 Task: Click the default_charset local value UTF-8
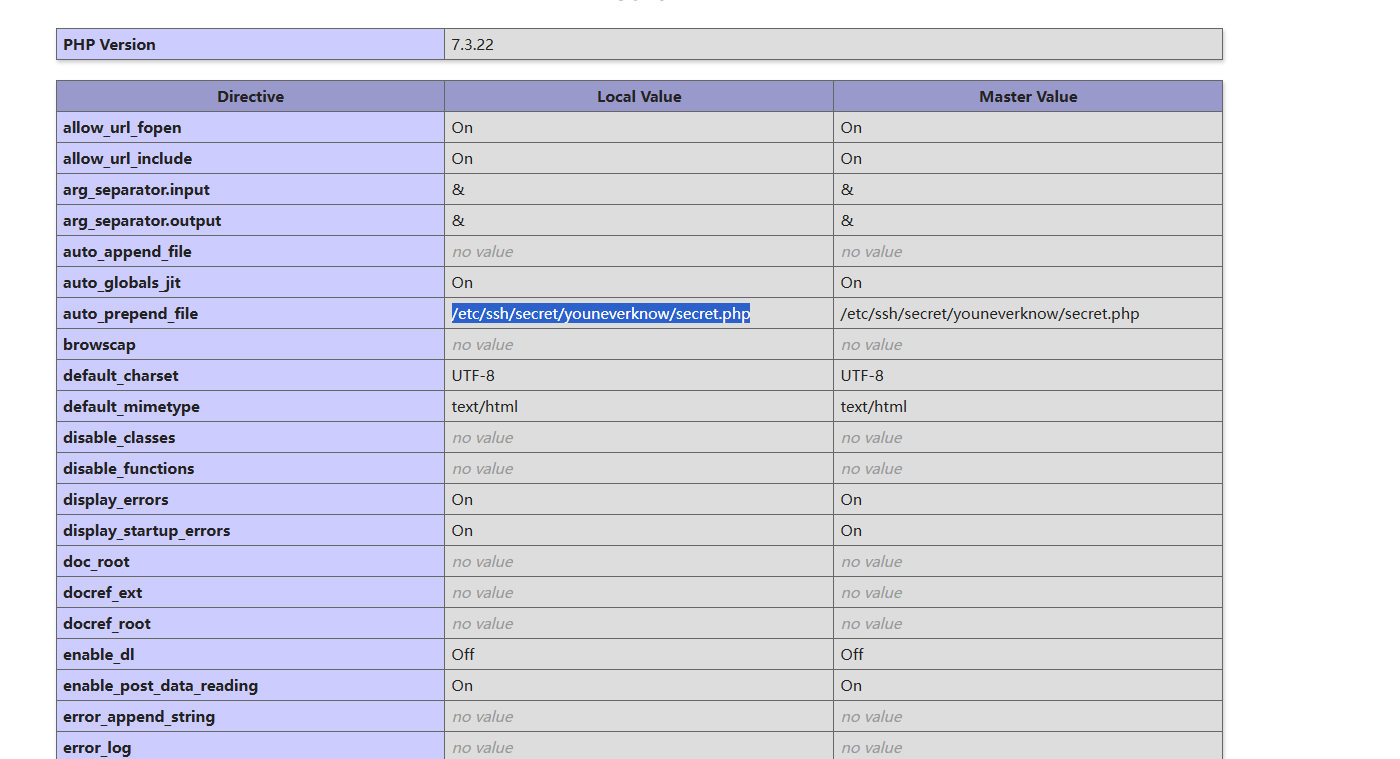[x=473, y=376]
